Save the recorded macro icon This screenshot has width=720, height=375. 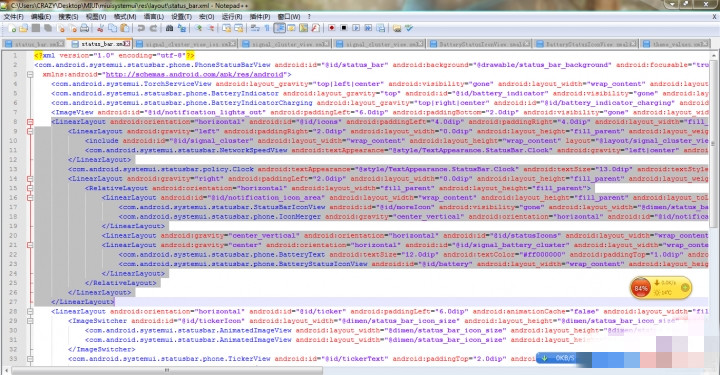(x=381, y=28)
